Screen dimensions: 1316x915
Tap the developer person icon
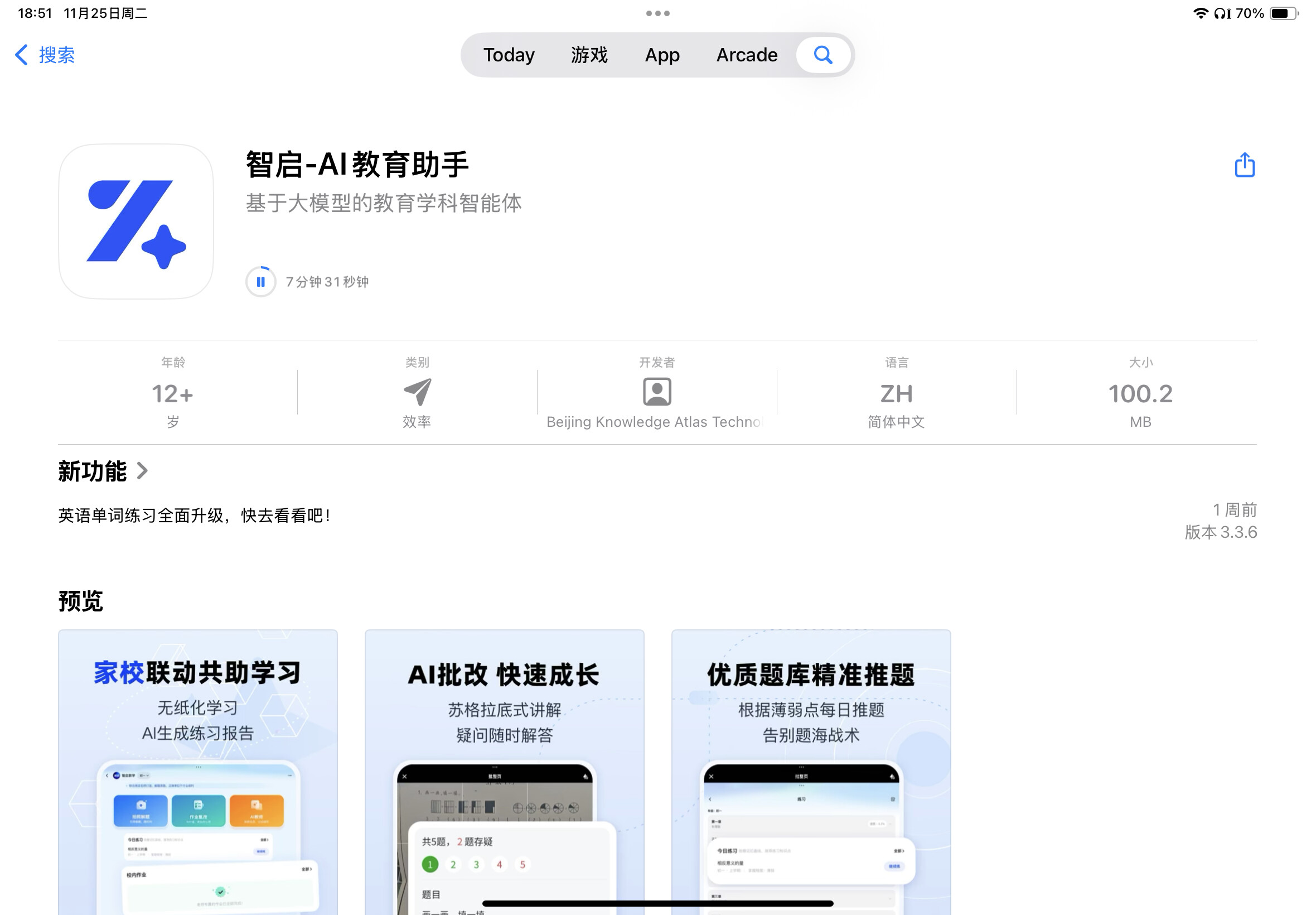click(656, 392)
